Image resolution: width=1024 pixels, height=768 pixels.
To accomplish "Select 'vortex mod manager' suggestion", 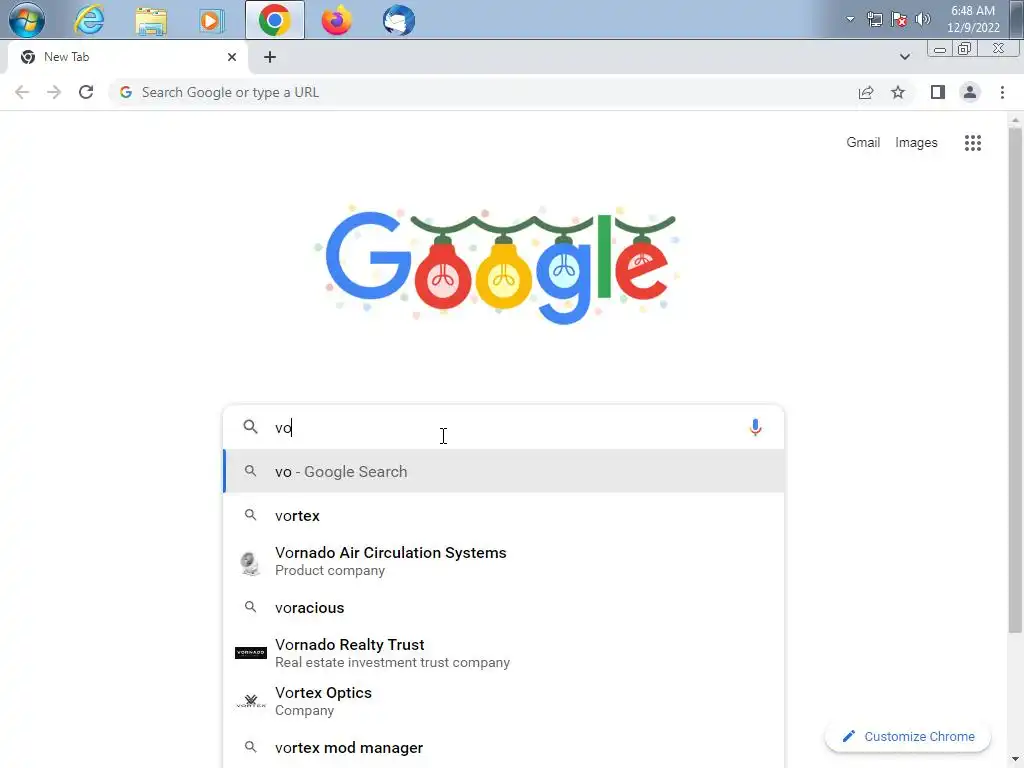I will click(x=504, y=748).
